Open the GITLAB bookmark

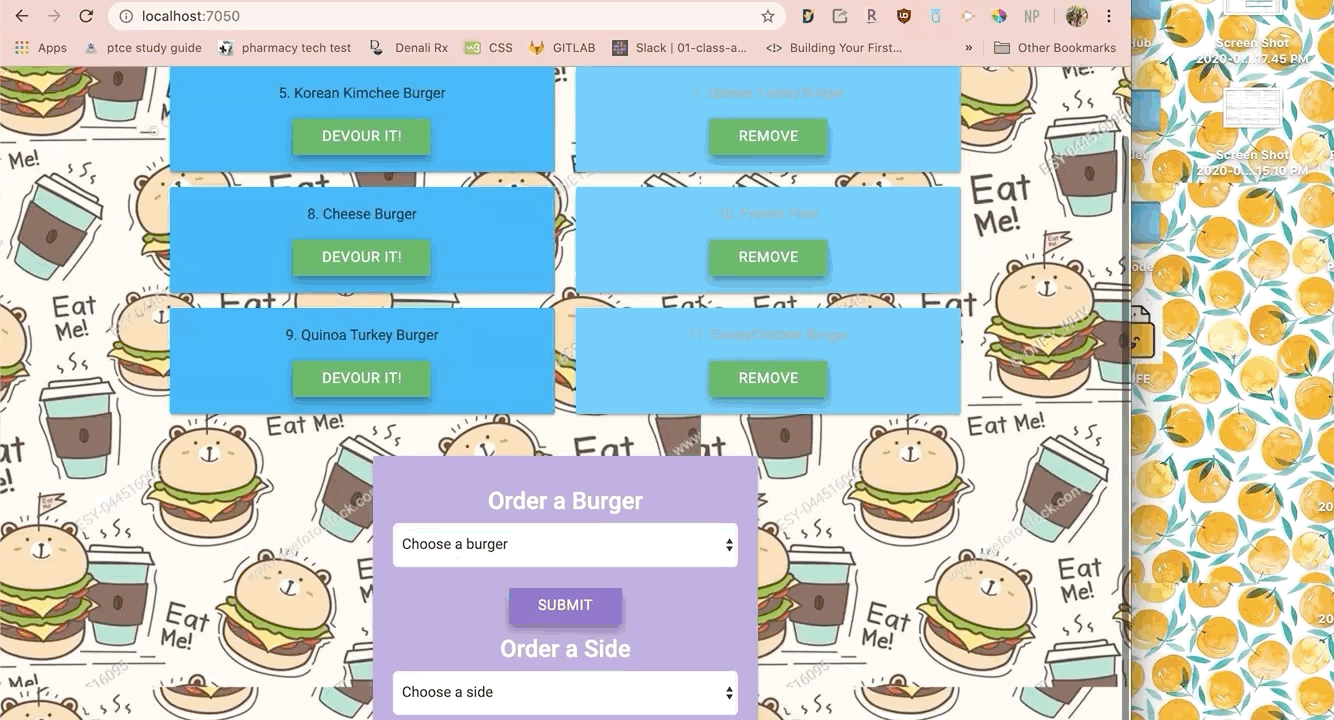coord(562,47)
